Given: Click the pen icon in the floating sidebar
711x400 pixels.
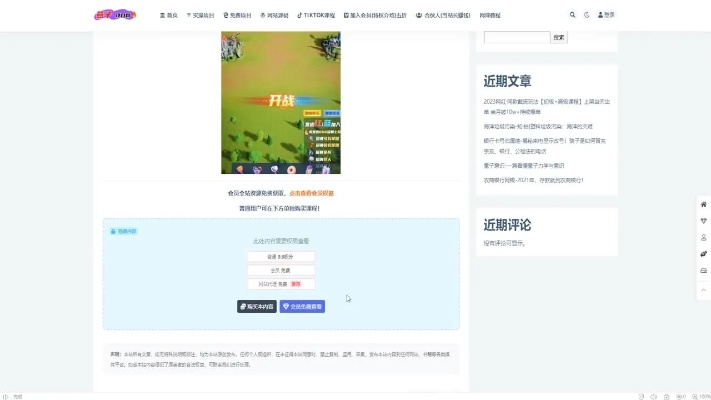Looking at the screenshot, I should (703, 254).
